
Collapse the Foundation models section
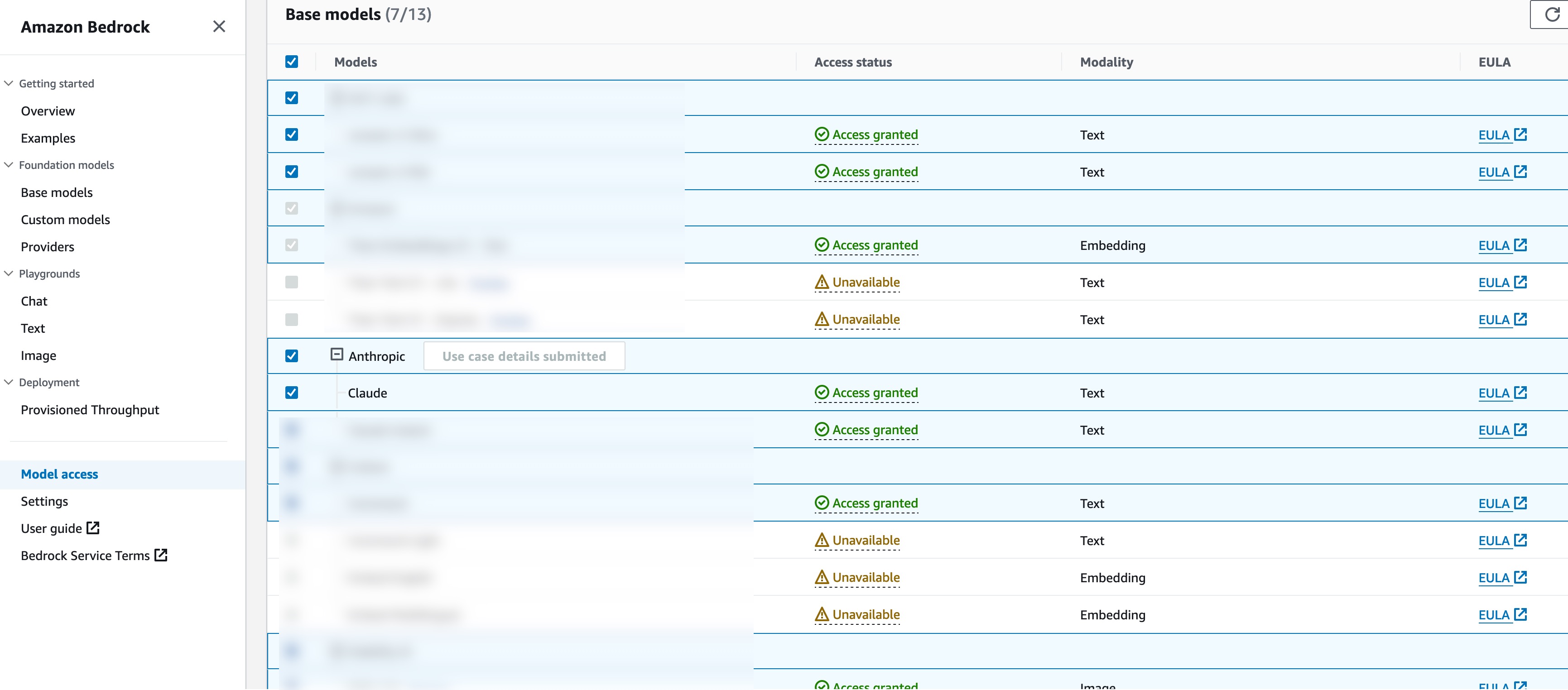coord(9,165)
